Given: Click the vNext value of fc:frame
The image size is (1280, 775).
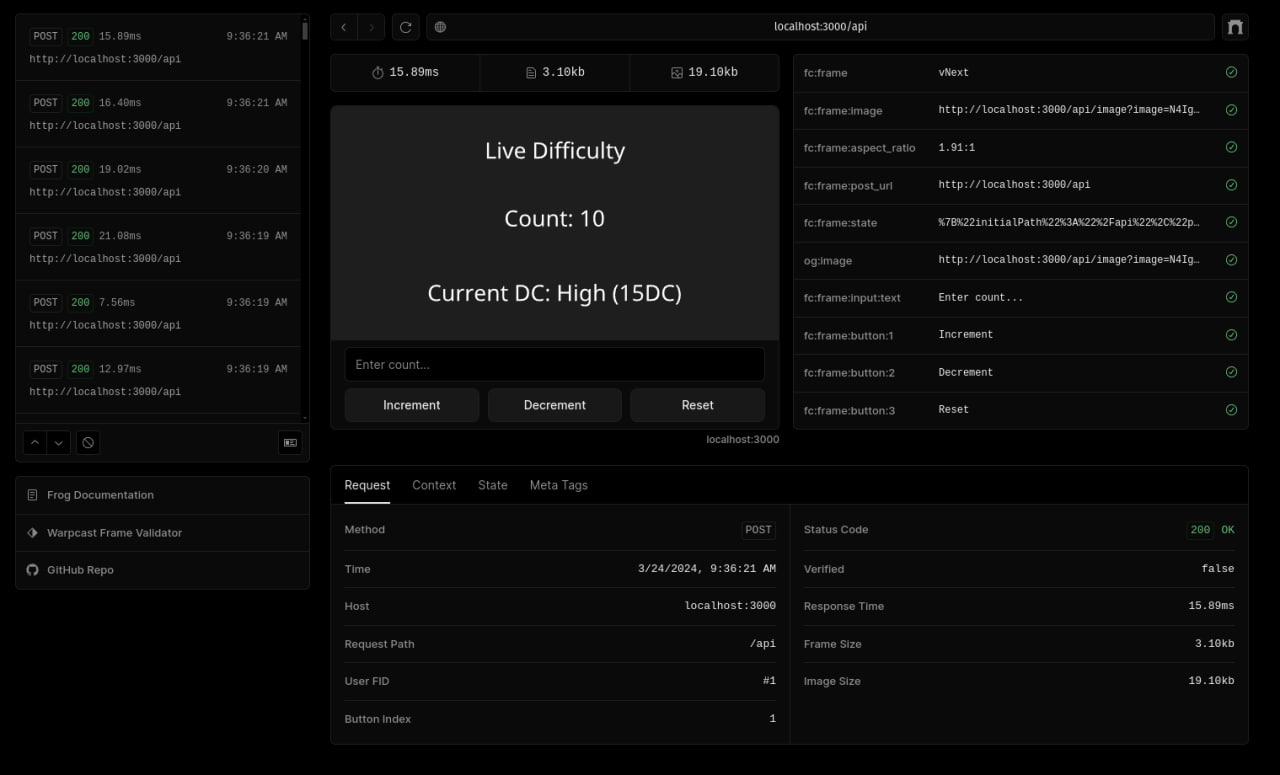Looking at the screenshot, I should [954, 72].
